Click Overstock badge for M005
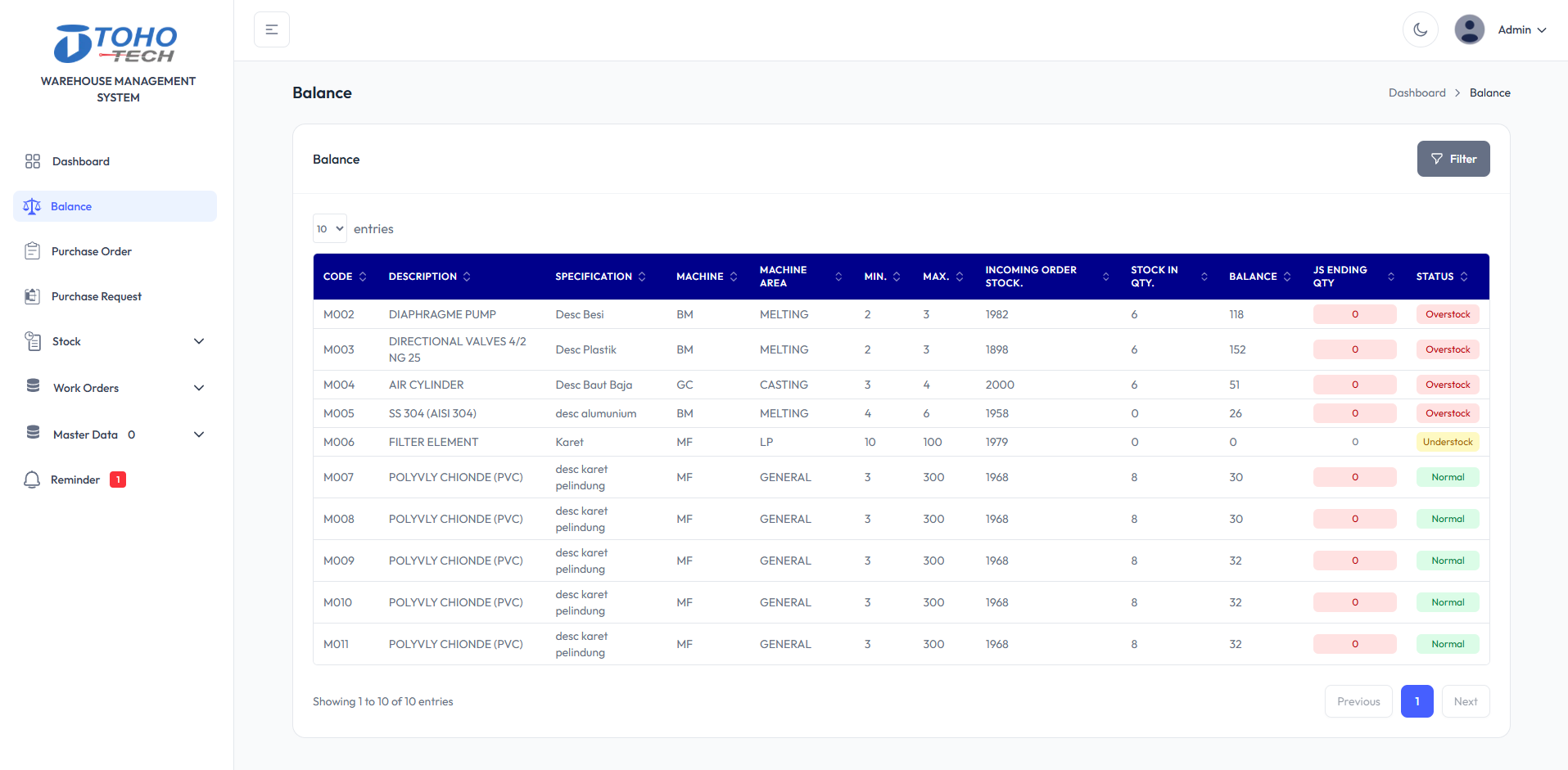The height and width of the screenshot is (770, 1568). (1448, 413)
